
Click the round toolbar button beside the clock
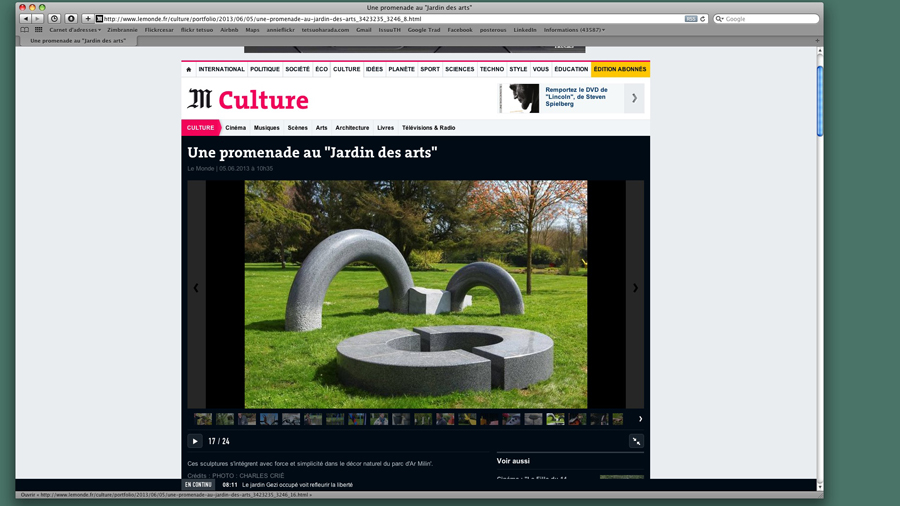click(x=71, y=19)
